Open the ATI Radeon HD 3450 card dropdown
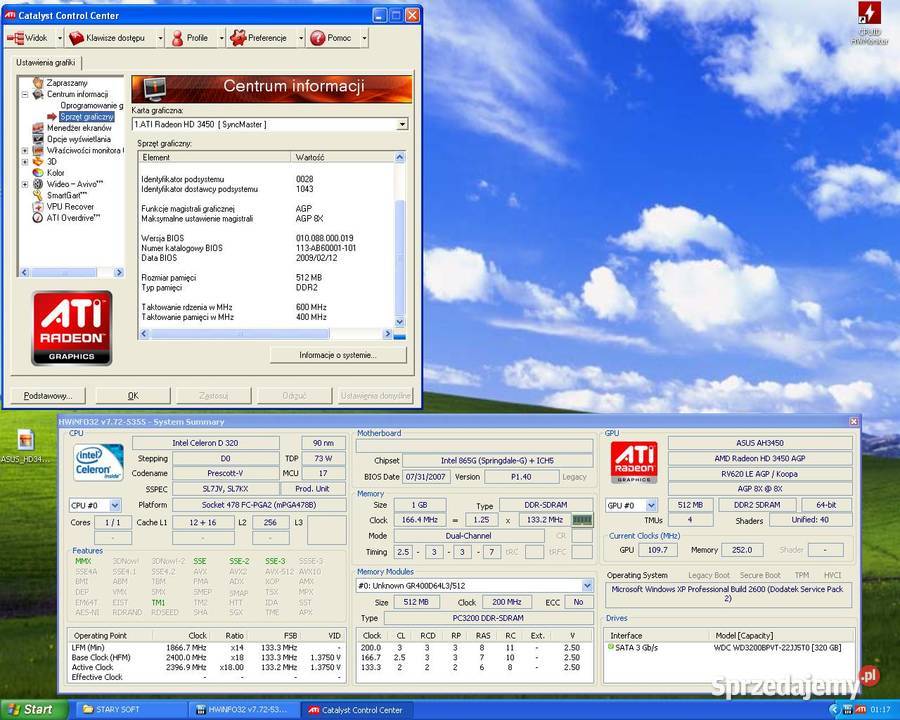Screen dimensions: 900x720 tap(402, 124)
